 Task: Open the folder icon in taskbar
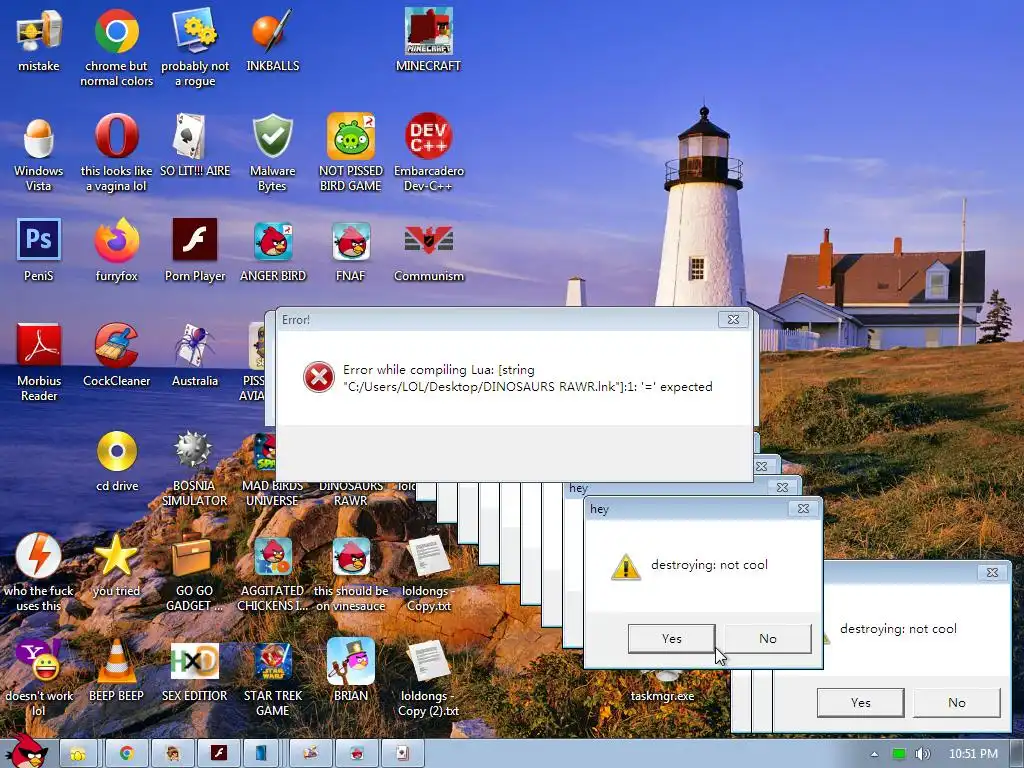(x=78, y=754)
